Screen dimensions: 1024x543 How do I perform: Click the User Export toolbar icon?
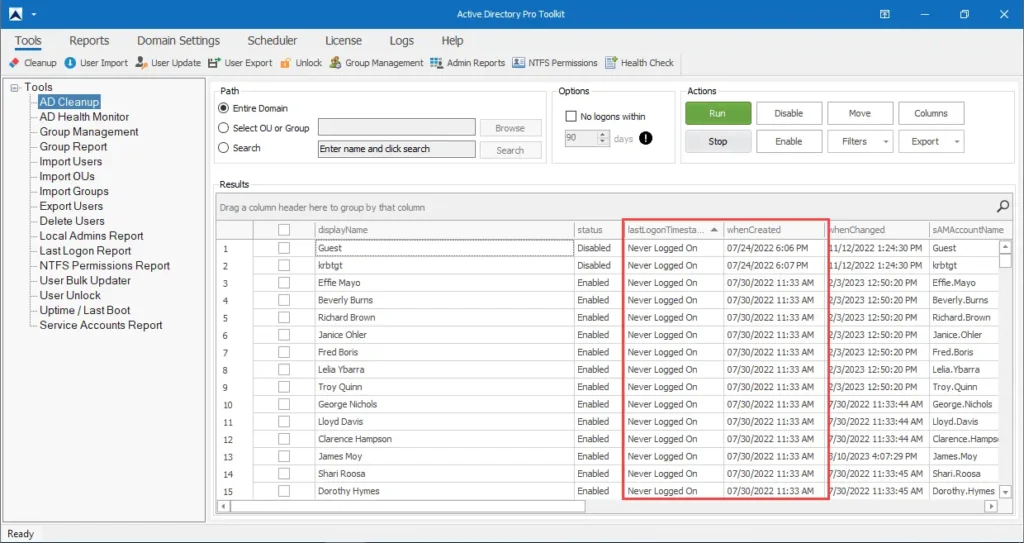[214, 63]
